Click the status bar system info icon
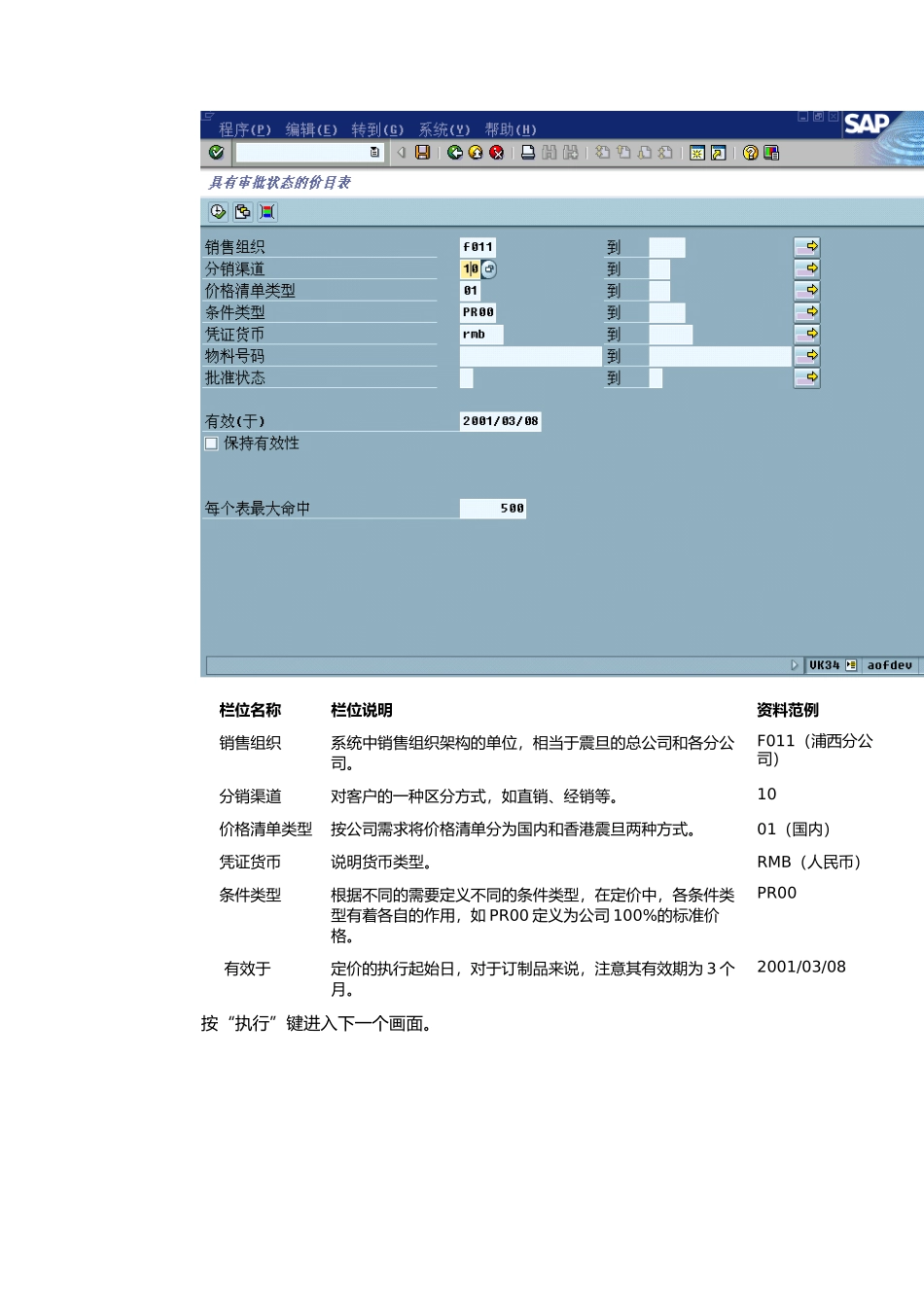This screenshot has width=924, height=1307. 851,665
